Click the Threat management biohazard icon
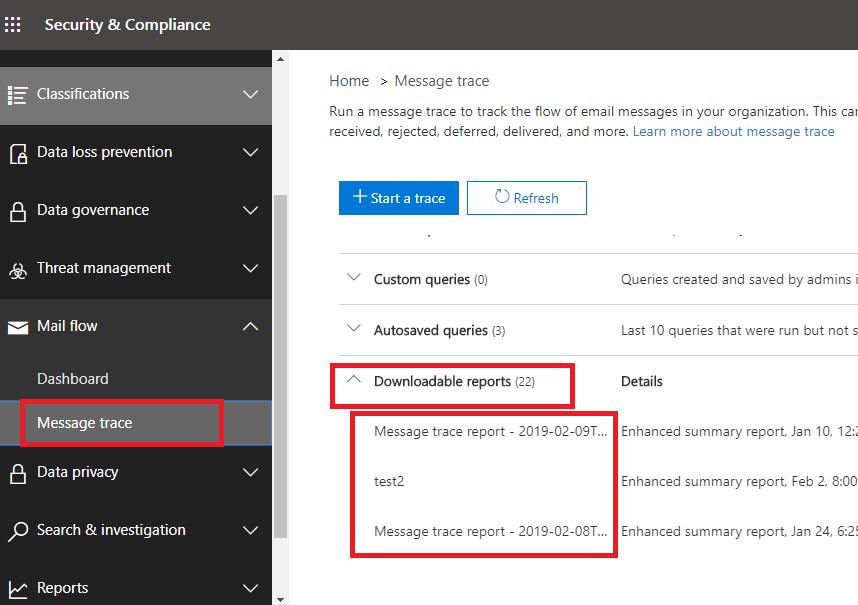This screenshot has height=605, width=858. pos(17,269)
